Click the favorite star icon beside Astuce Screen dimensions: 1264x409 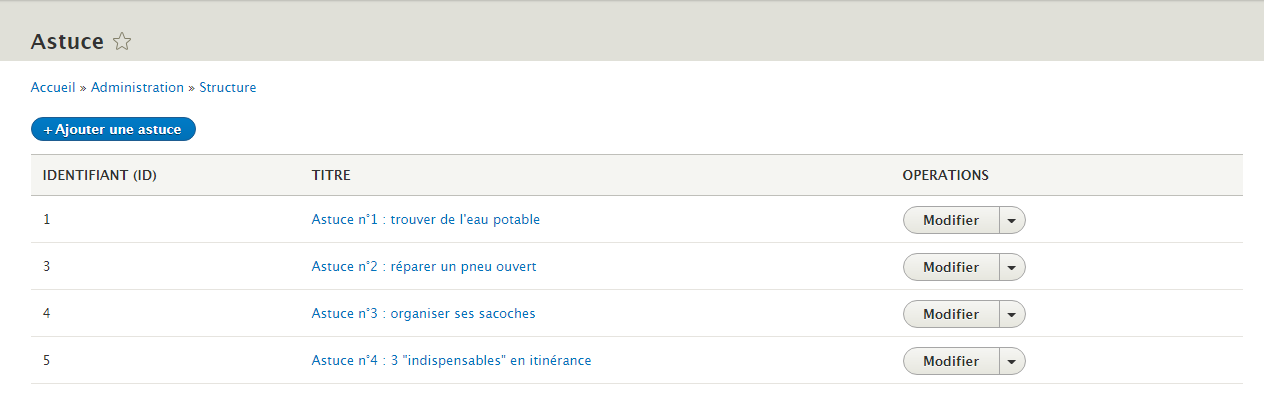coord(122,42)
